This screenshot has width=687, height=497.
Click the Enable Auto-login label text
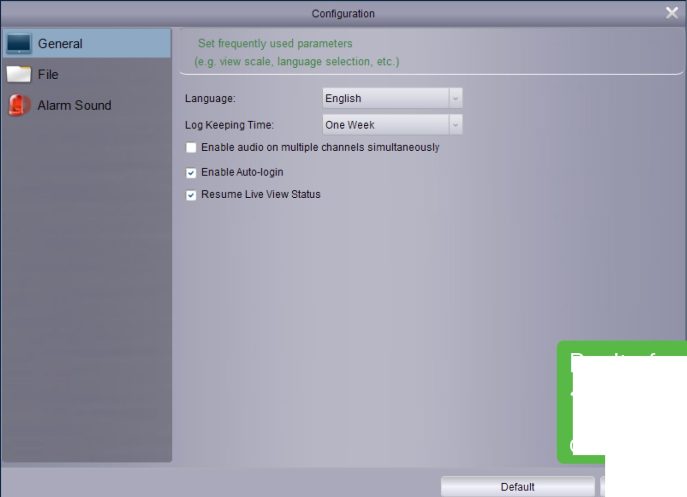click(242, 173)
